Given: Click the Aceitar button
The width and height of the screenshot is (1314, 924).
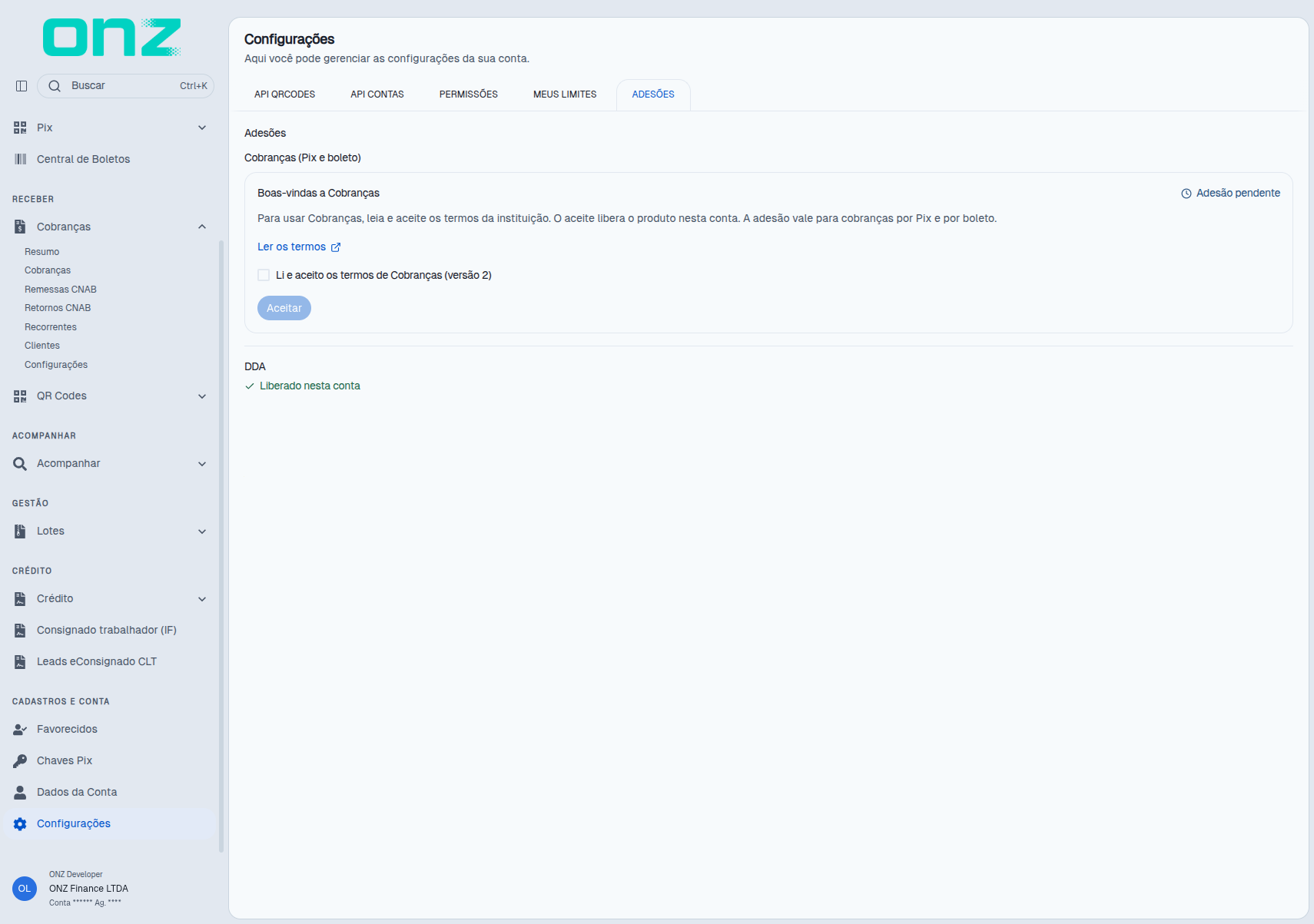Looking at the screenshot, I should (284, 308).
